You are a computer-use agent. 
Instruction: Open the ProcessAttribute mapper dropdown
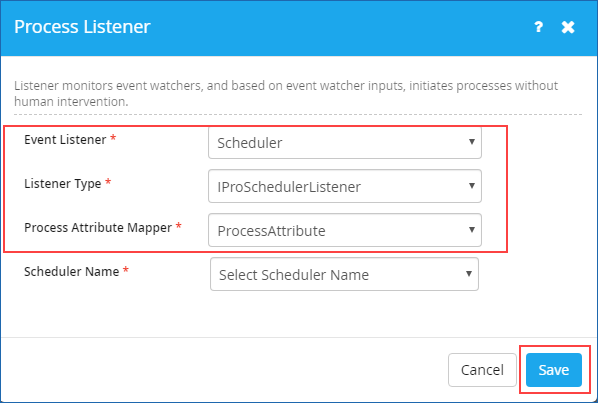click(x=345, y=230)
